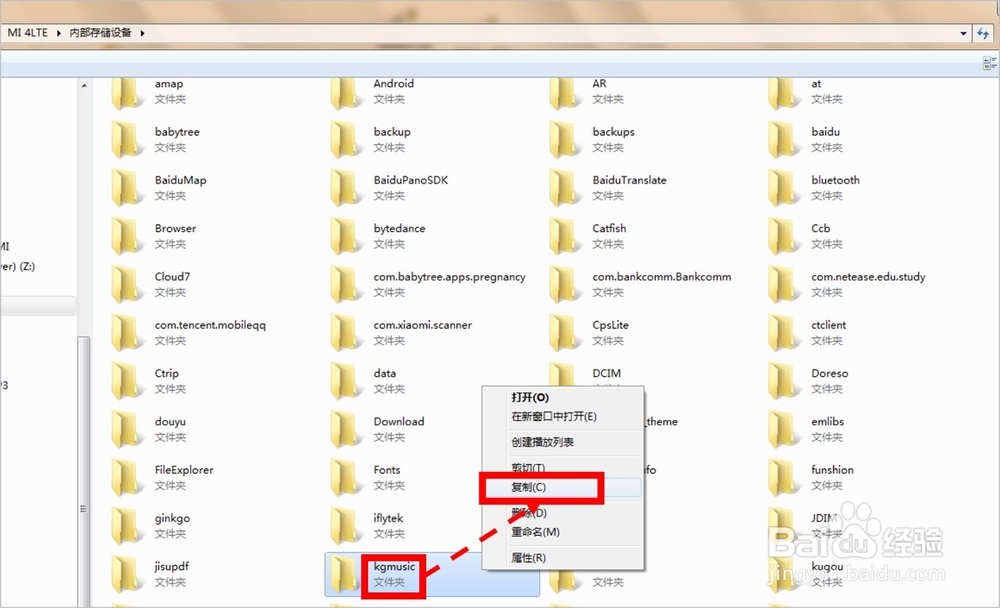Click the navigation pane scrollbar thumb
This screenshot has width=1000, height=608.
click(84, 471)
